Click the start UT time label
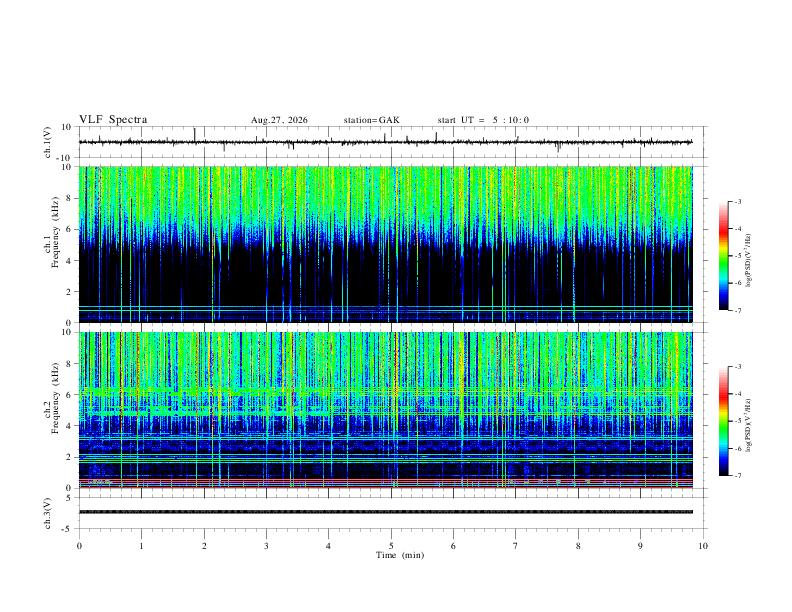Viewport: 792px width, 612px height. pyautogui.click(x=483, y=120)
